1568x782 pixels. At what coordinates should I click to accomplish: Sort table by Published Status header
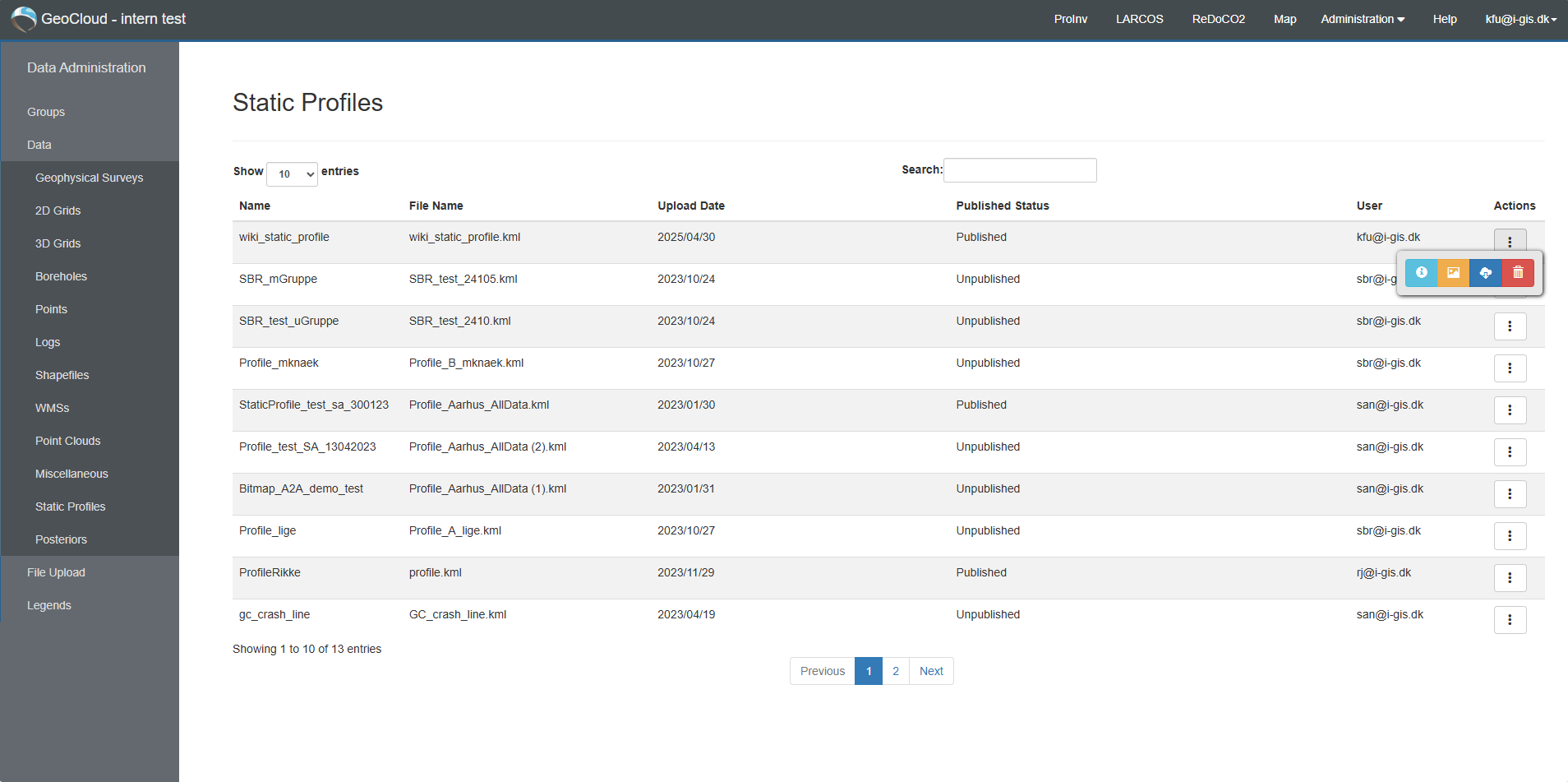click(1003, 206)
